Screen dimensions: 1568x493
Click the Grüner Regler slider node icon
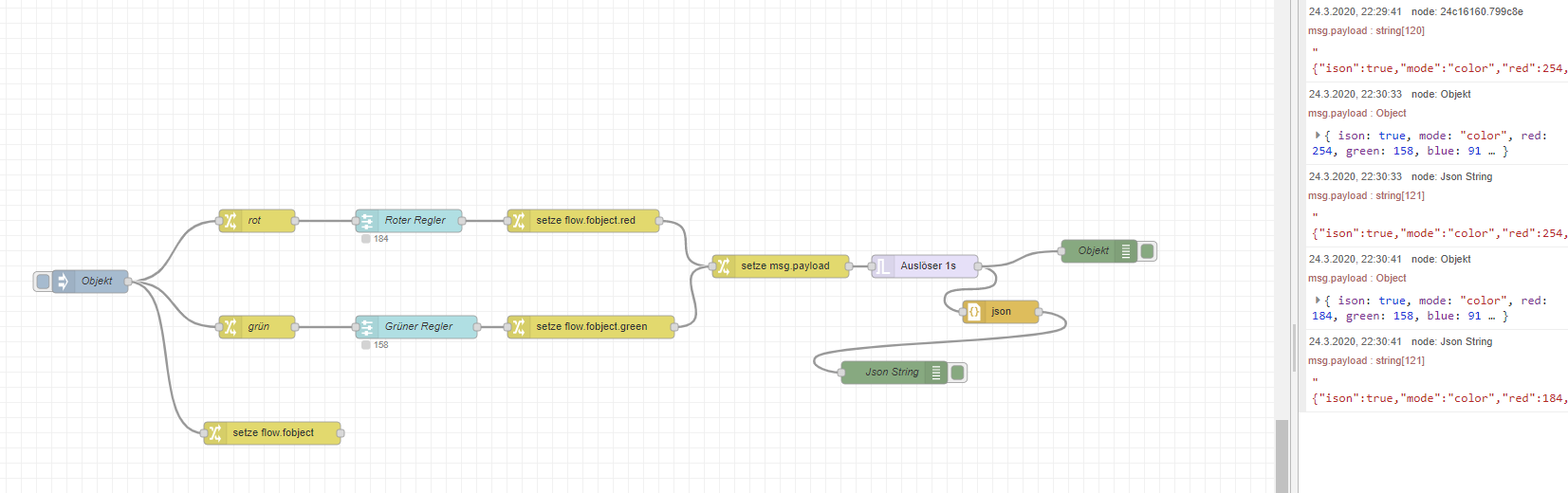(366, 327)
